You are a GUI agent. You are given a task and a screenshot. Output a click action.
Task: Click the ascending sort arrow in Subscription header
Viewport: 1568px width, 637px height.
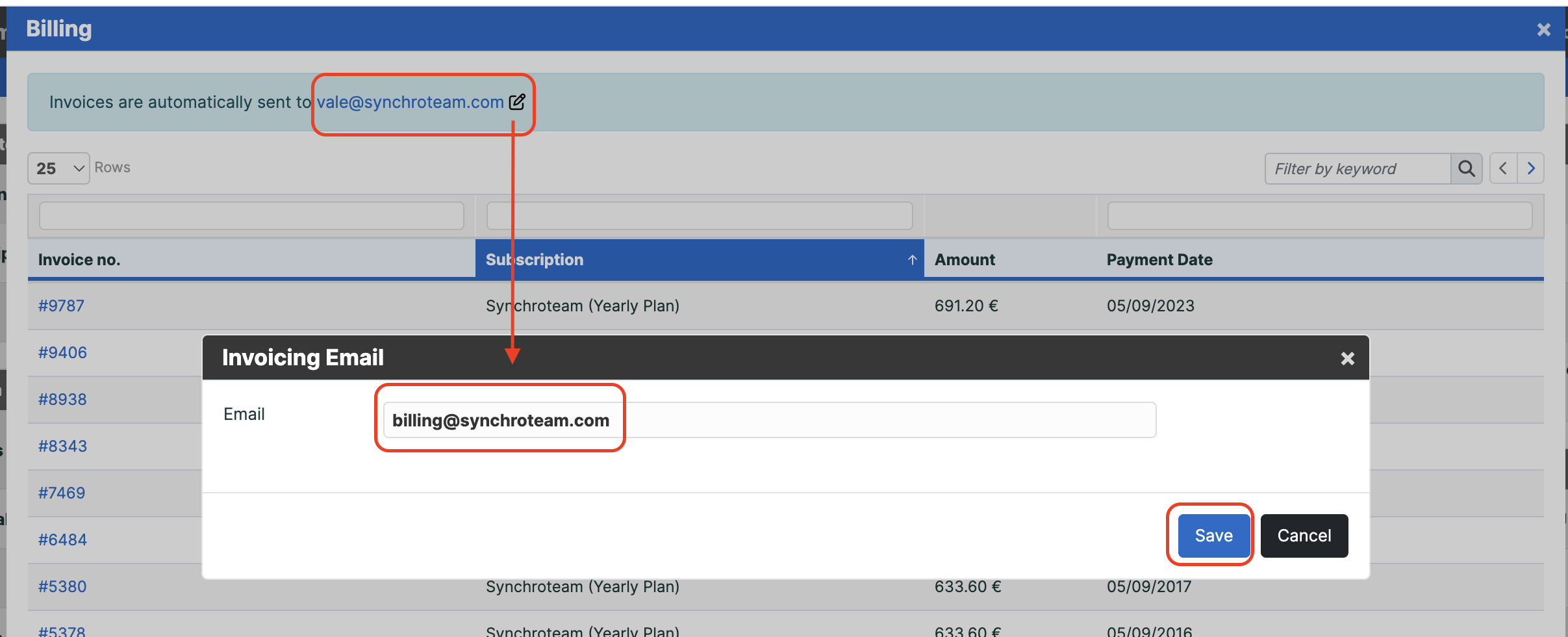point(912,260)
